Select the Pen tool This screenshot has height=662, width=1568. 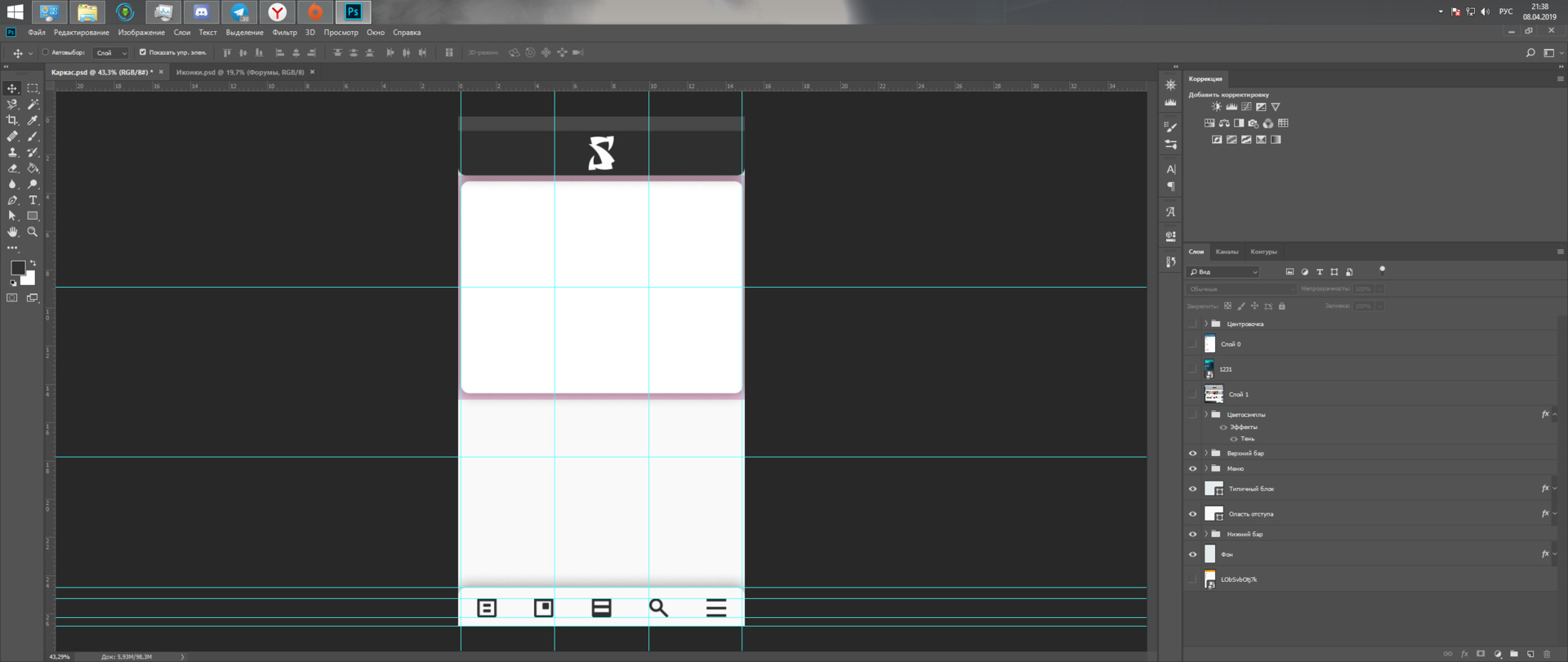pyautogui.click(x=12, y=200)
